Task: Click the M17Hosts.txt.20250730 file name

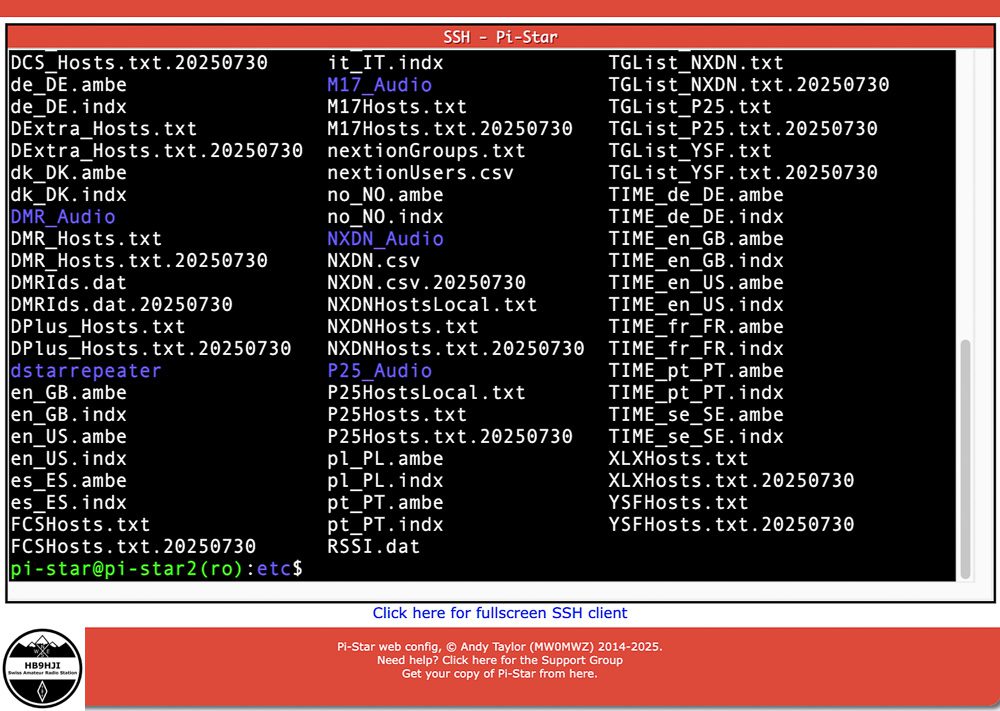Action: [450, 129]
